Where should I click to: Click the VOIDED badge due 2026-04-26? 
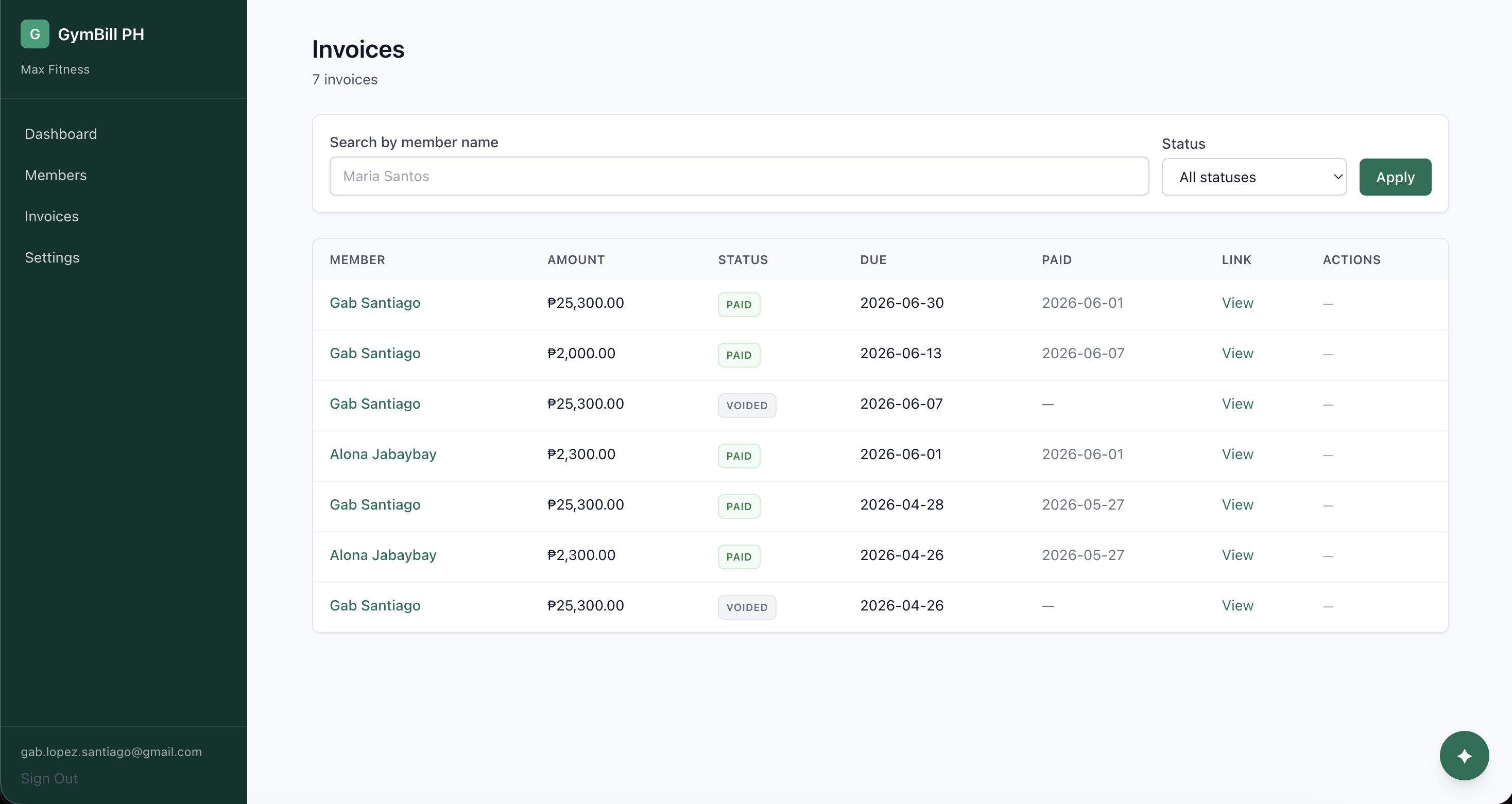pyautogui.click(x=747, y=607)
